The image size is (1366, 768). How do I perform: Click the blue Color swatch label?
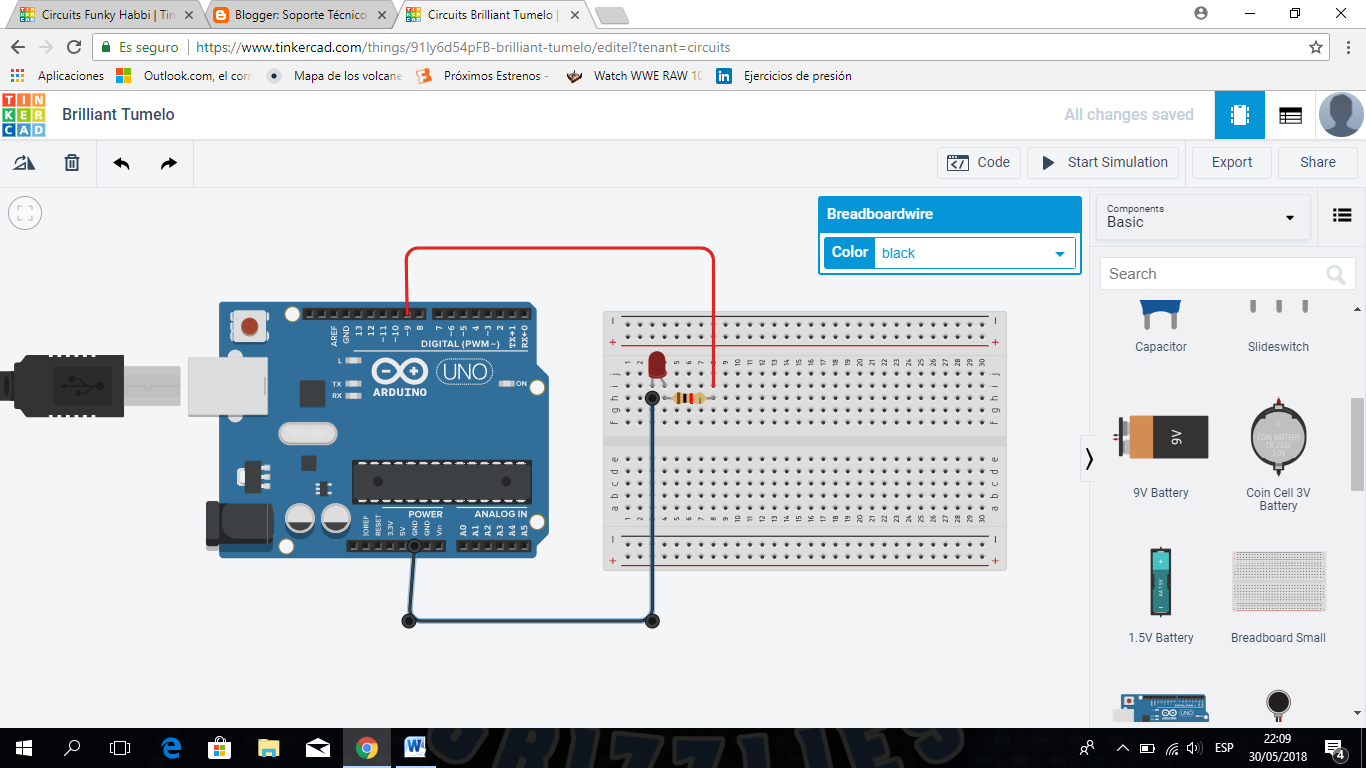pos(849,252)
